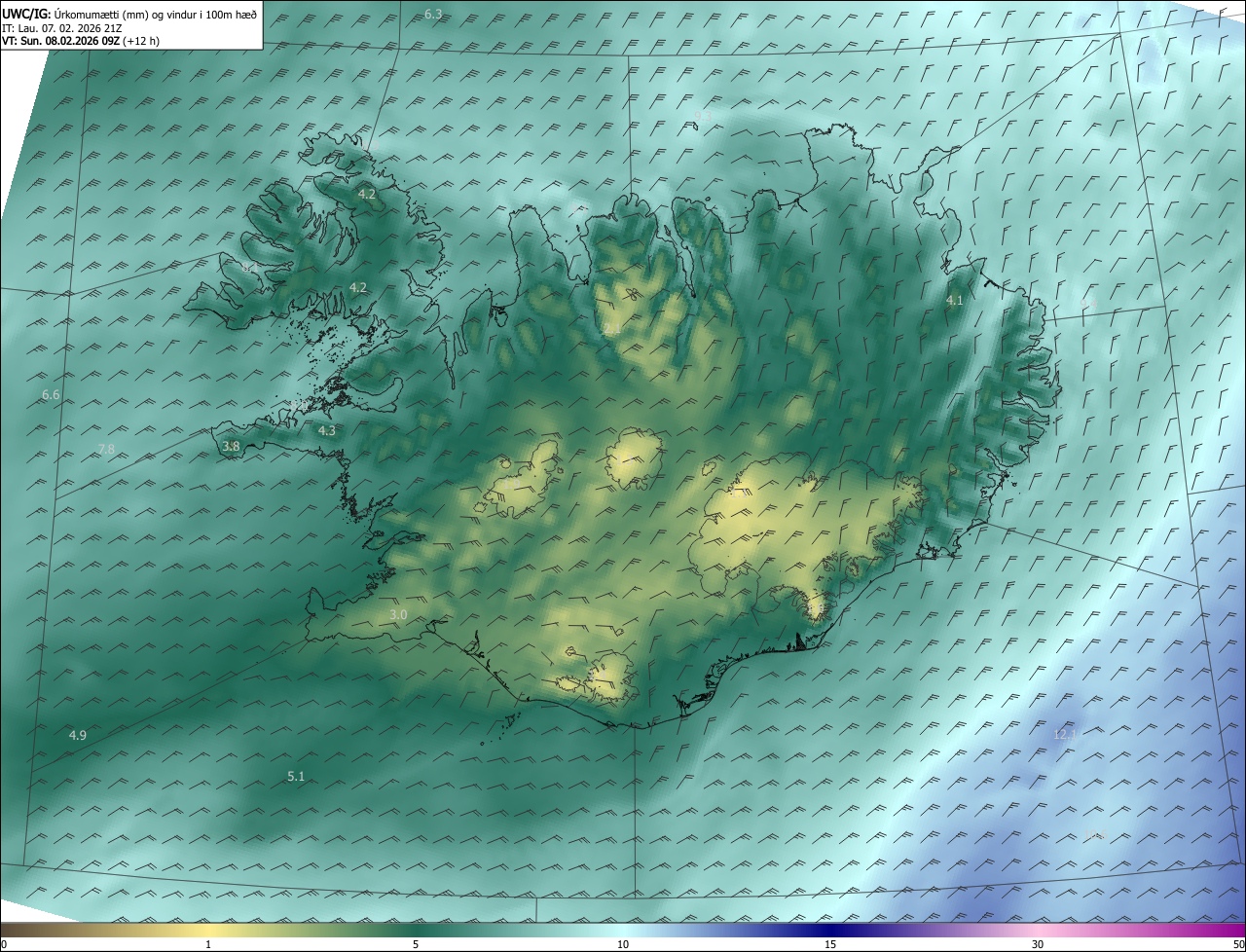Click the 12.1 precipitation value
Screen dimensions: 1246x952
[1065, 734]
